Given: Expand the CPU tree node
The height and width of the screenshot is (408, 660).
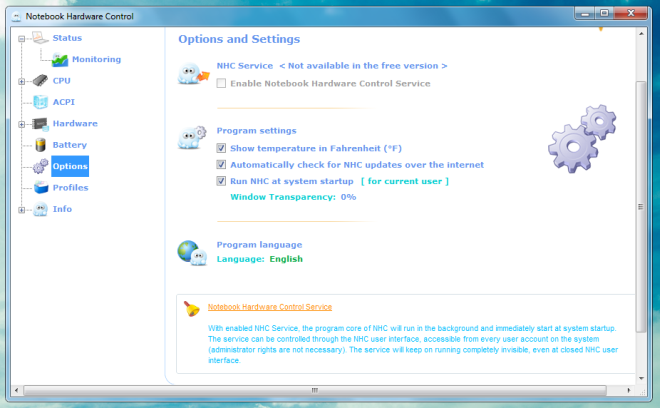Looking at the screenshot, I should (21, 81).
